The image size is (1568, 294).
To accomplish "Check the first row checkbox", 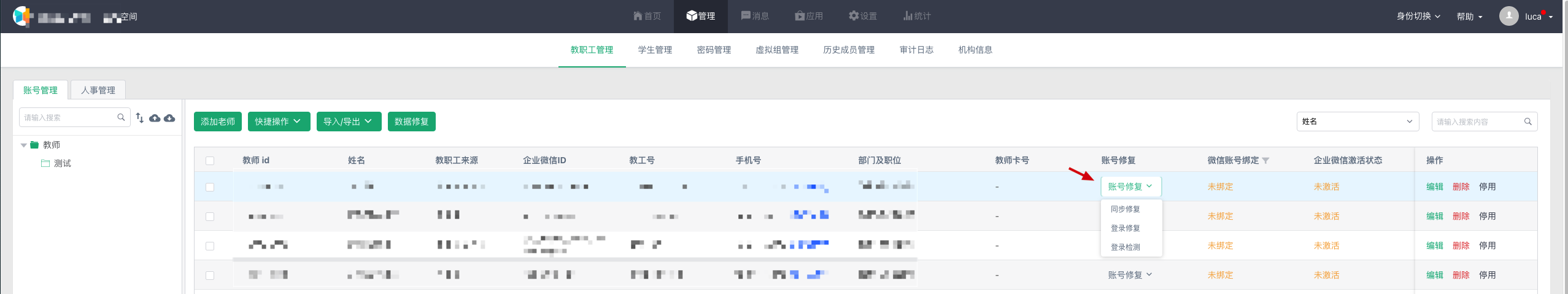I will (x=210, y=187).
